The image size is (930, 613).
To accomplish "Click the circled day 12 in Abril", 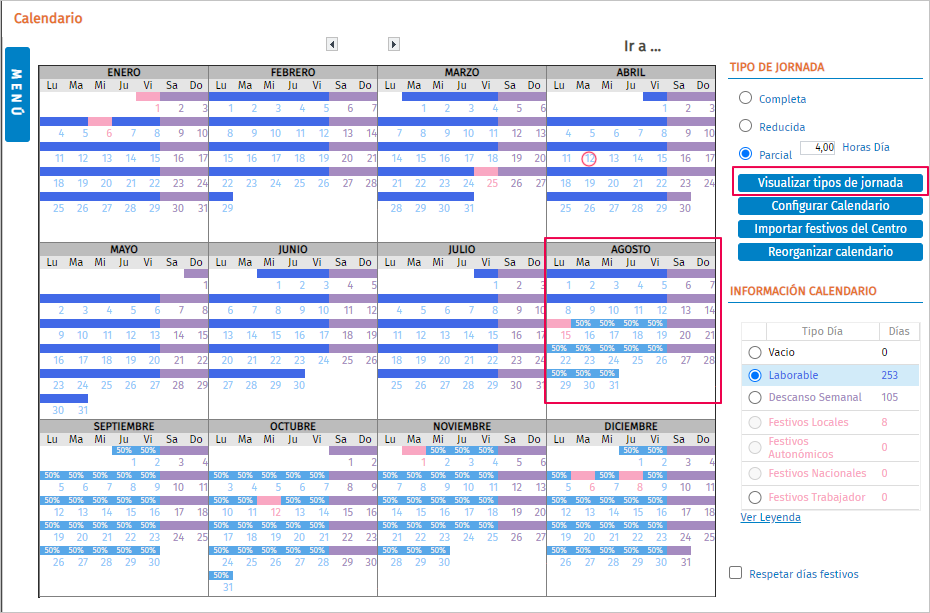I will (x=590, y=159).
